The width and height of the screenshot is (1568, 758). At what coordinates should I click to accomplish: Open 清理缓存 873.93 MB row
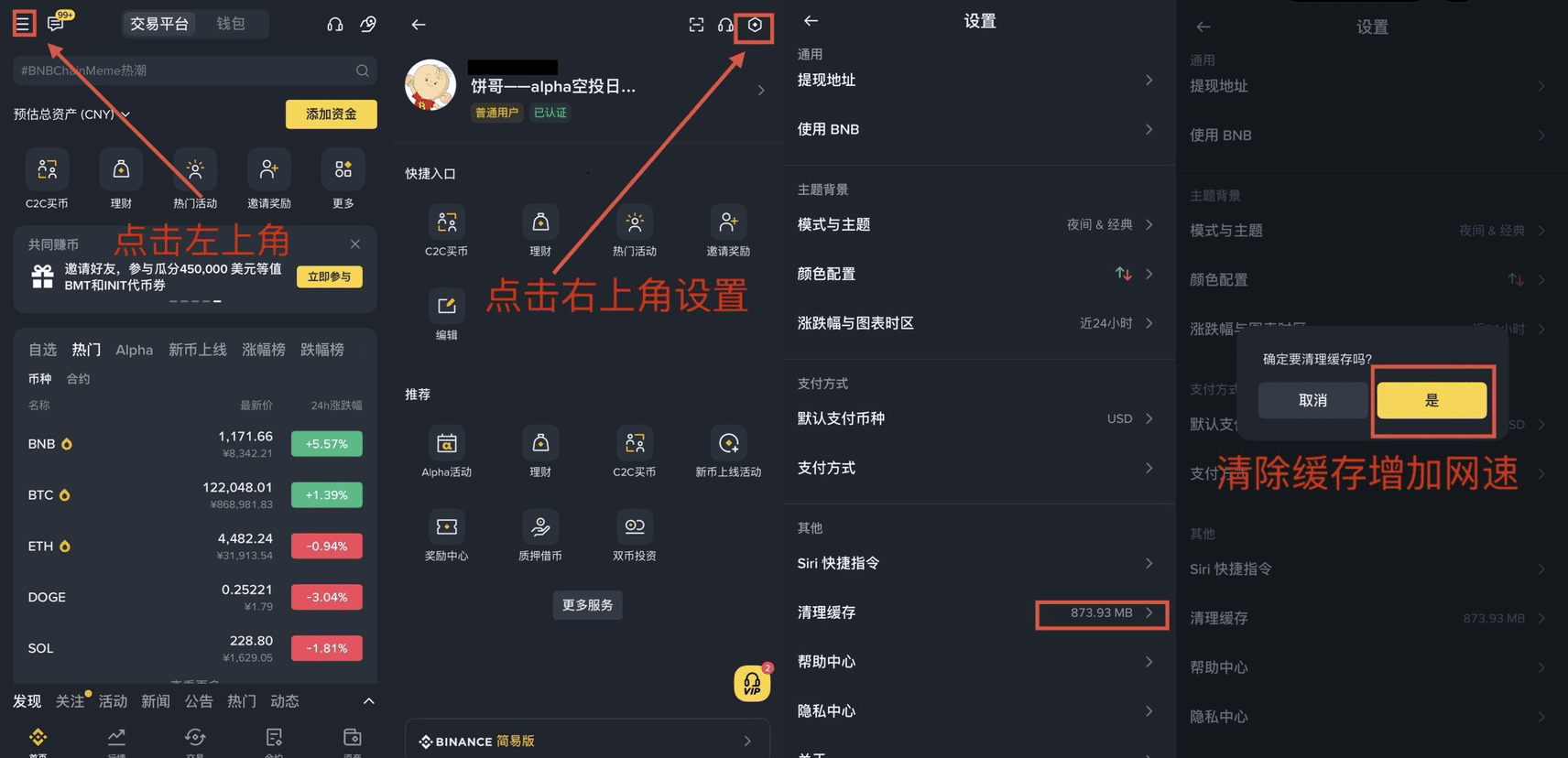click(979, 612)
